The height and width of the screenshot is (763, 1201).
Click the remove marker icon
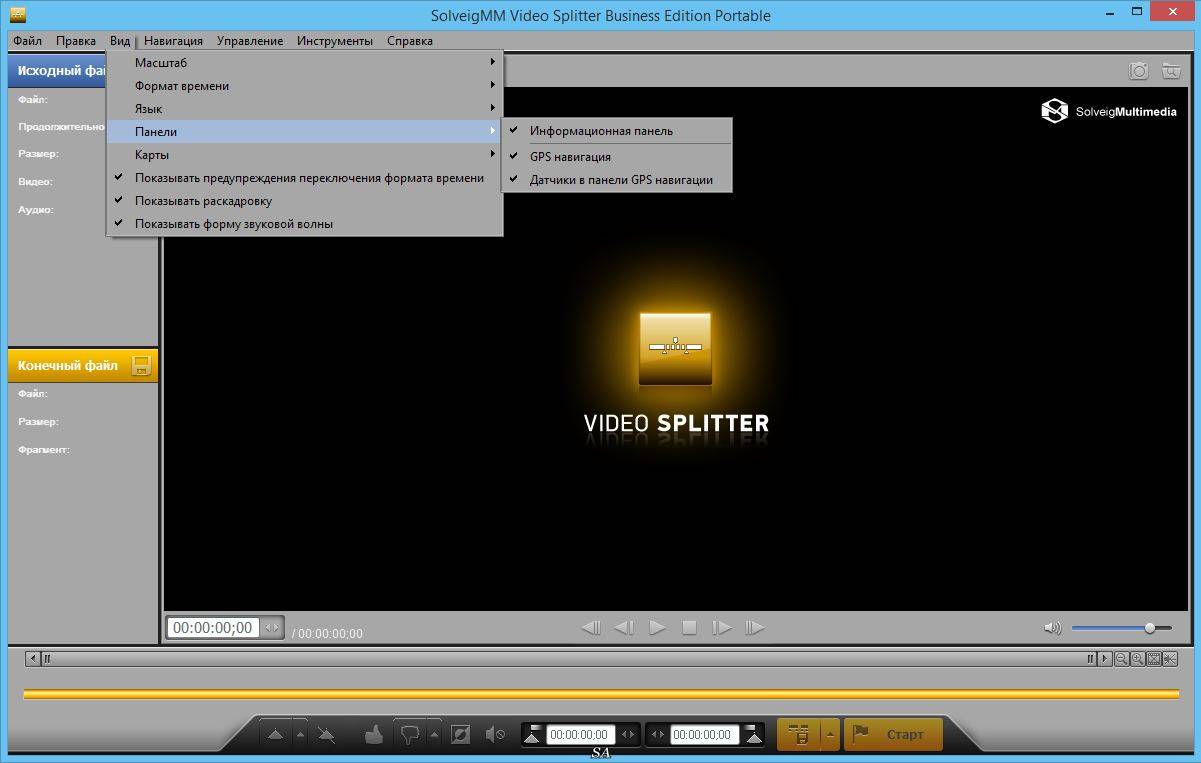point(326,735)
